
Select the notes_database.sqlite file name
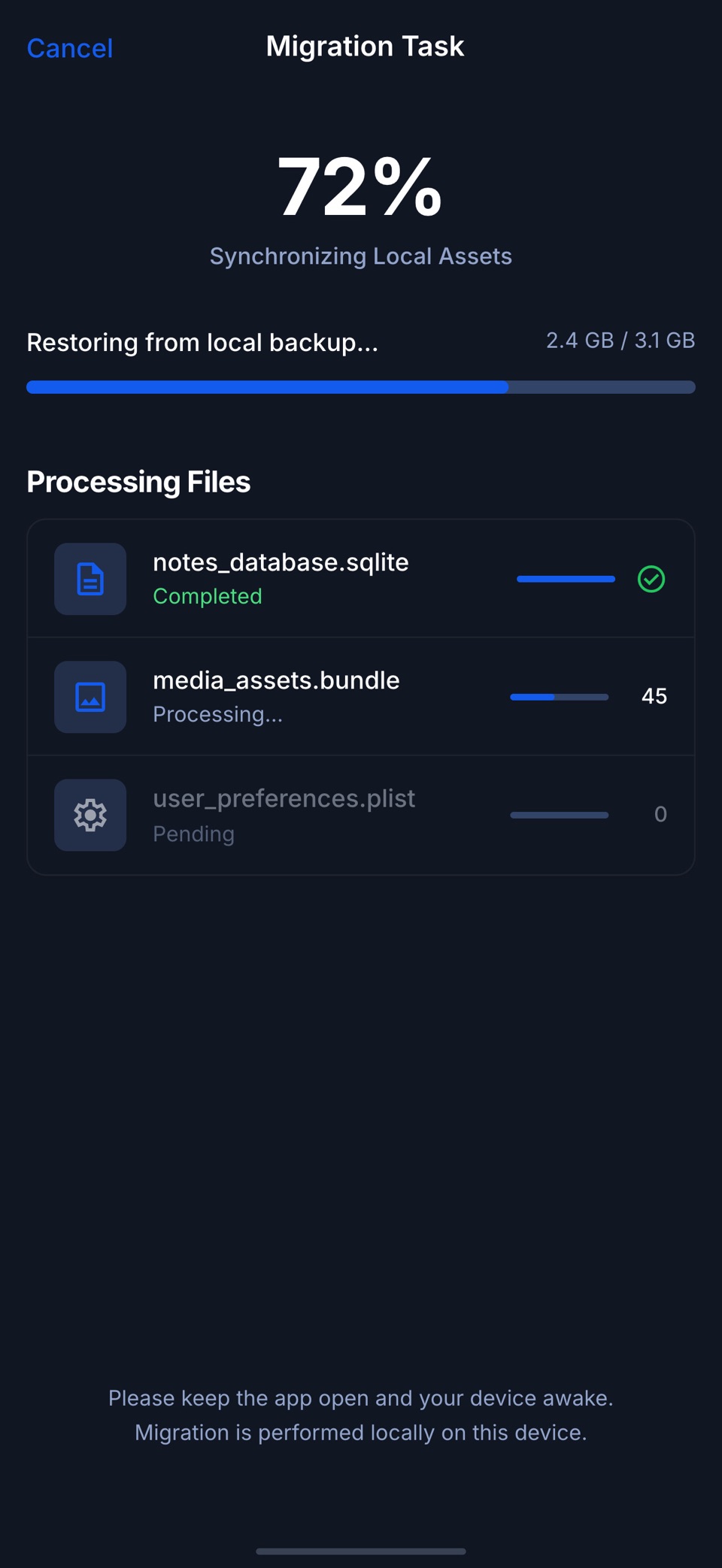[281, 562]
